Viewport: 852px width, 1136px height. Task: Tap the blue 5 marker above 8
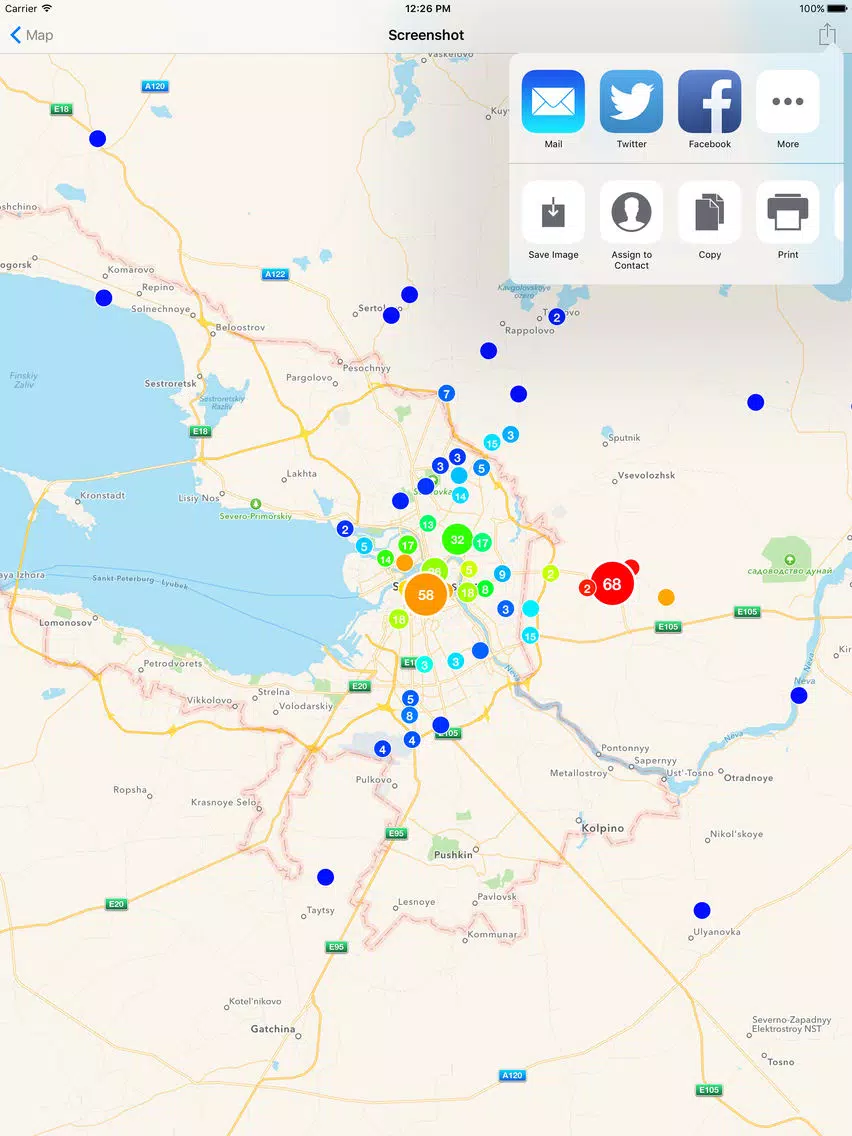(410, 698)
